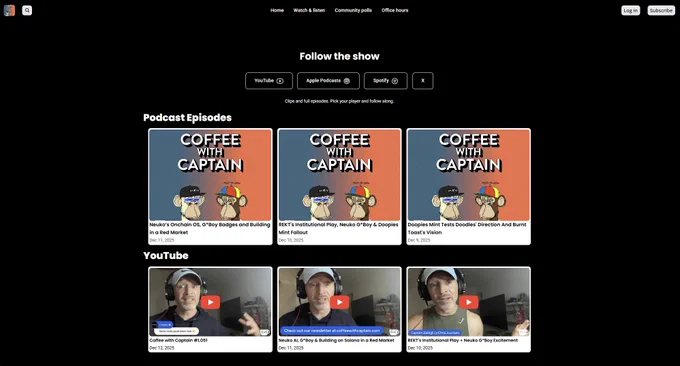Open the 'Neuko's Onchain OS' episode artwork
Viewport: 680px width, 366px height.
point(210,175)
